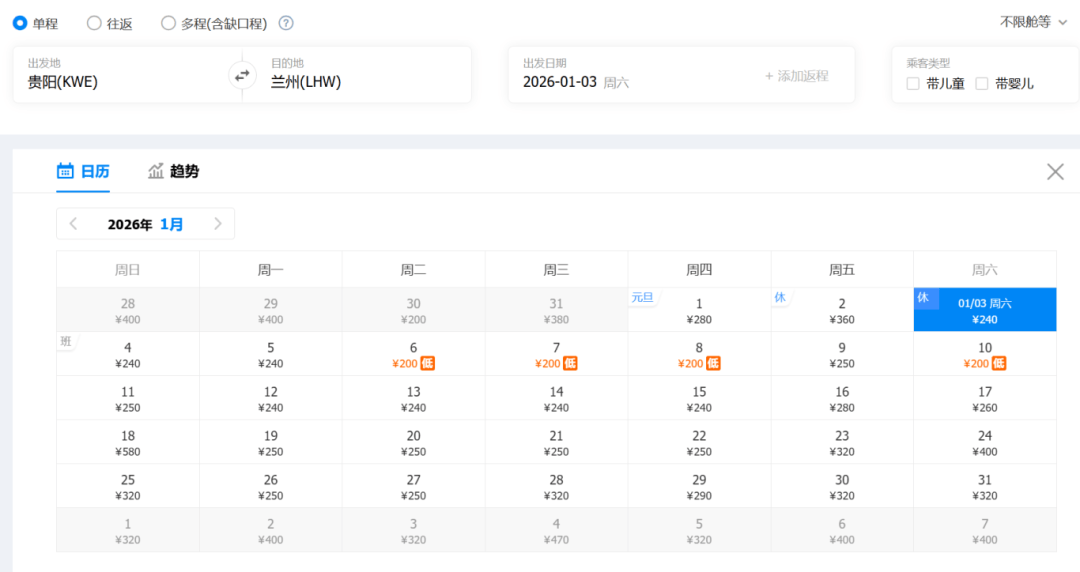Pick January 18 priced ¥580
1080x572 pixels.
pyautogui.click(x=128, y=442)
